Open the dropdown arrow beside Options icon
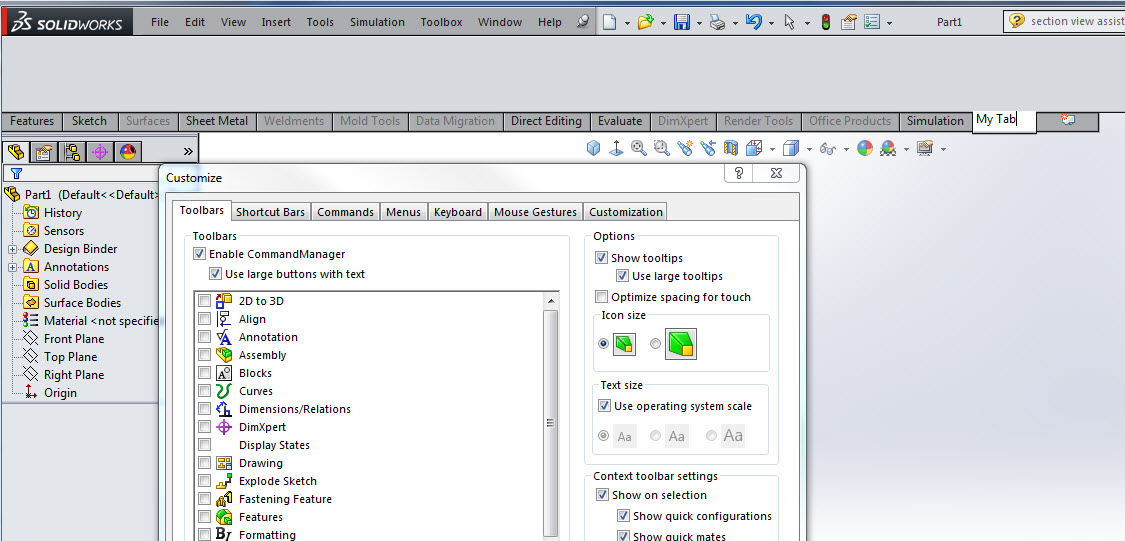 tap(890, 24)
